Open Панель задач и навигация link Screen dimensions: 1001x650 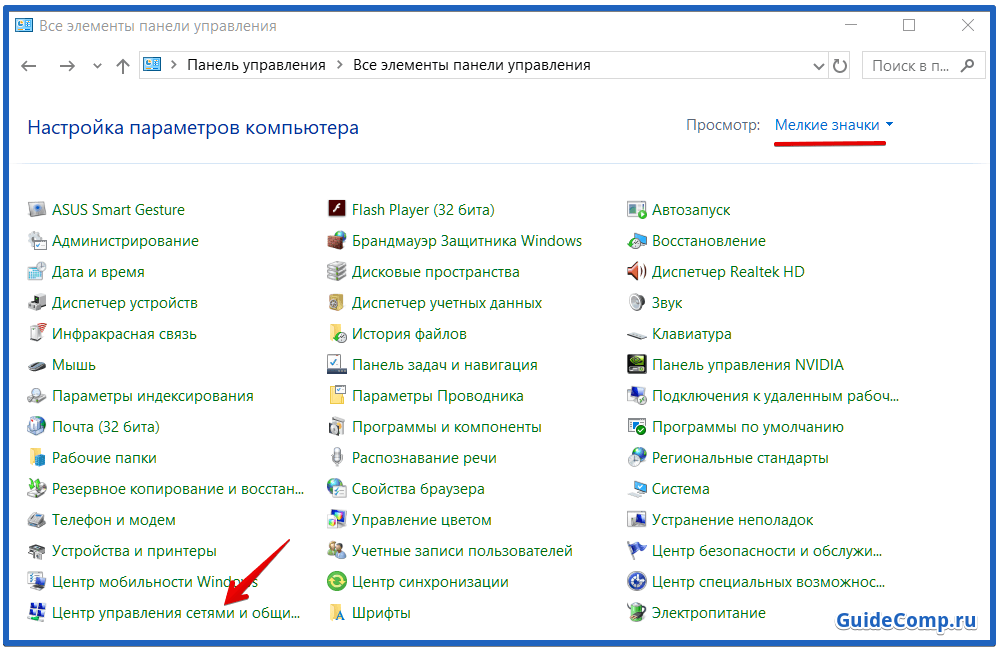coord(444,365)
